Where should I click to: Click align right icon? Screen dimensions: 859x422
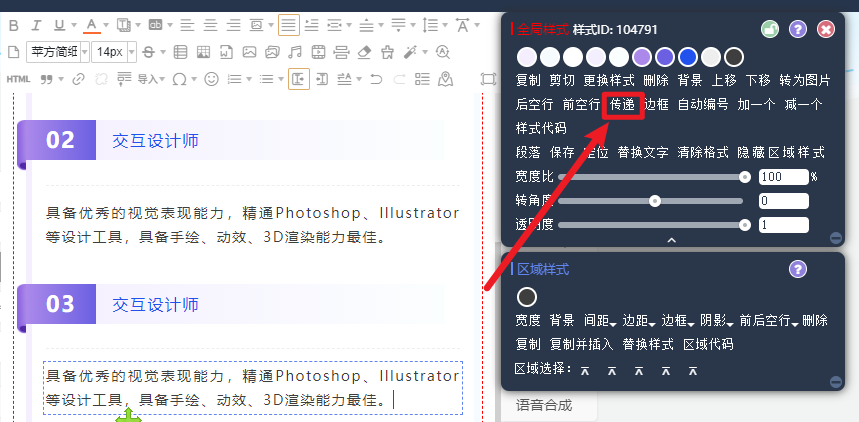[x=234, y=25]
